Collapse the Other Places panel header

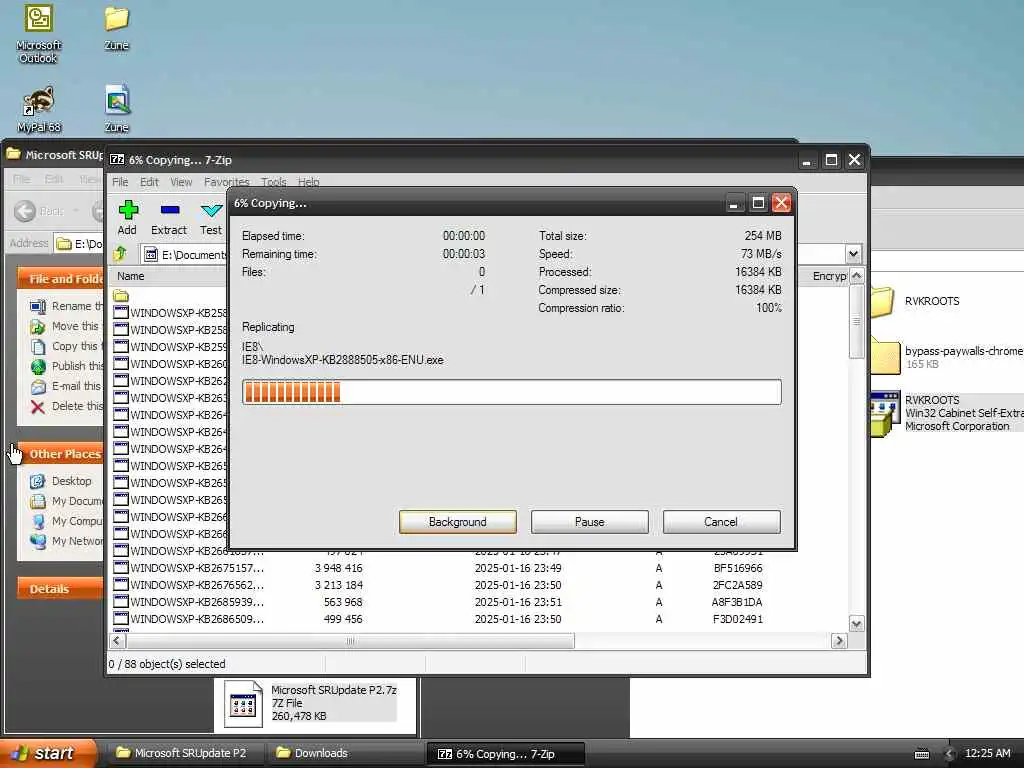pos(60,454)
